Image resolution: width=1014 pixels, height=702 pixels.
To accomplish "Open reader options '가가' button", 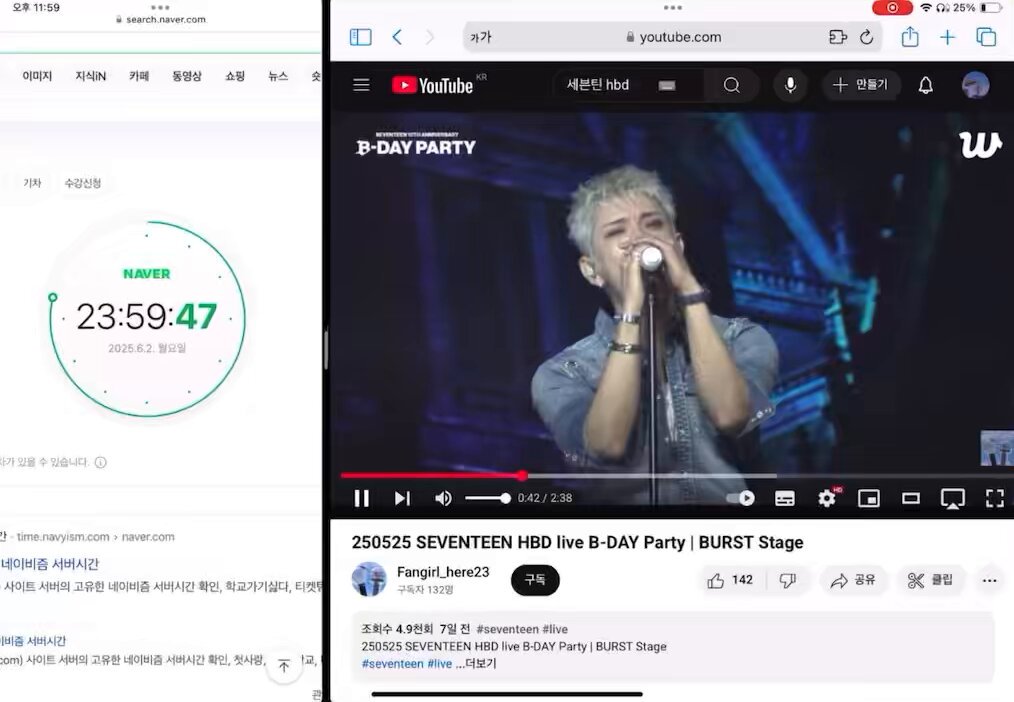I will (480, 37).
